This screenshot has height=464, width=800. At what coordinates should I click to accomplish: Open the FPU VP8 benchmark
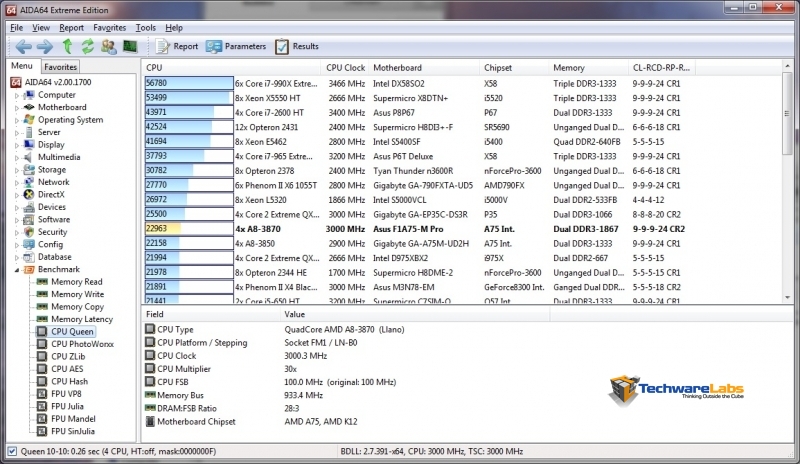(66, 394)
